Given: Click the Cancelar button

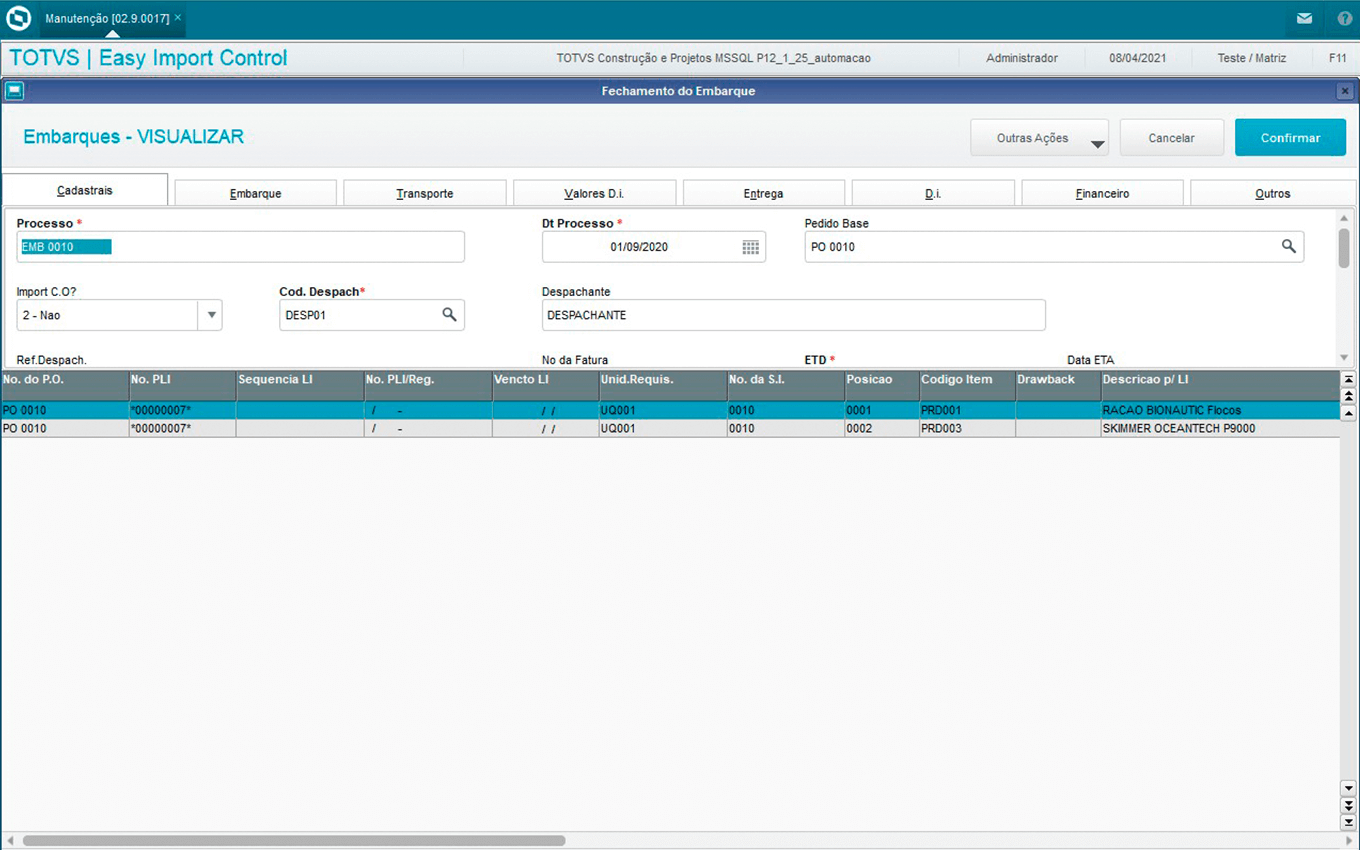Looking at the screenshot, I should point(1171,138).
